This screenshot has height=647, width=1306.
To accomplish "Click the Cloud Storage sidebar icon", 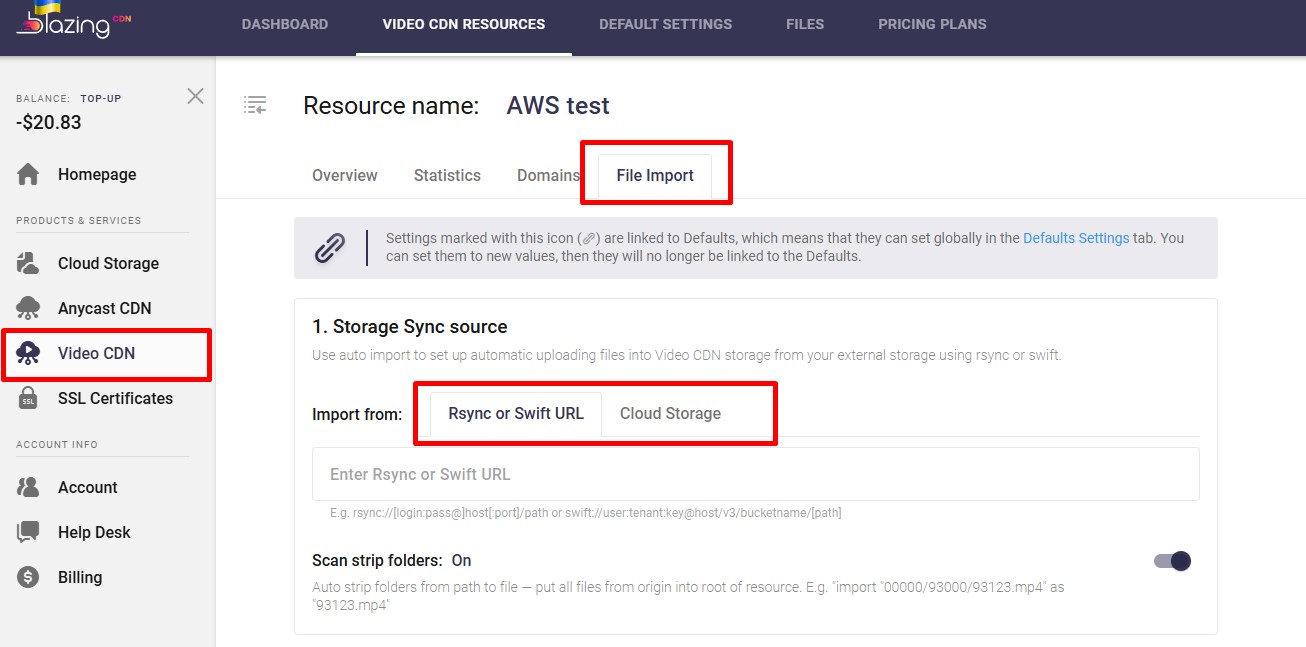I will (28, 263).
